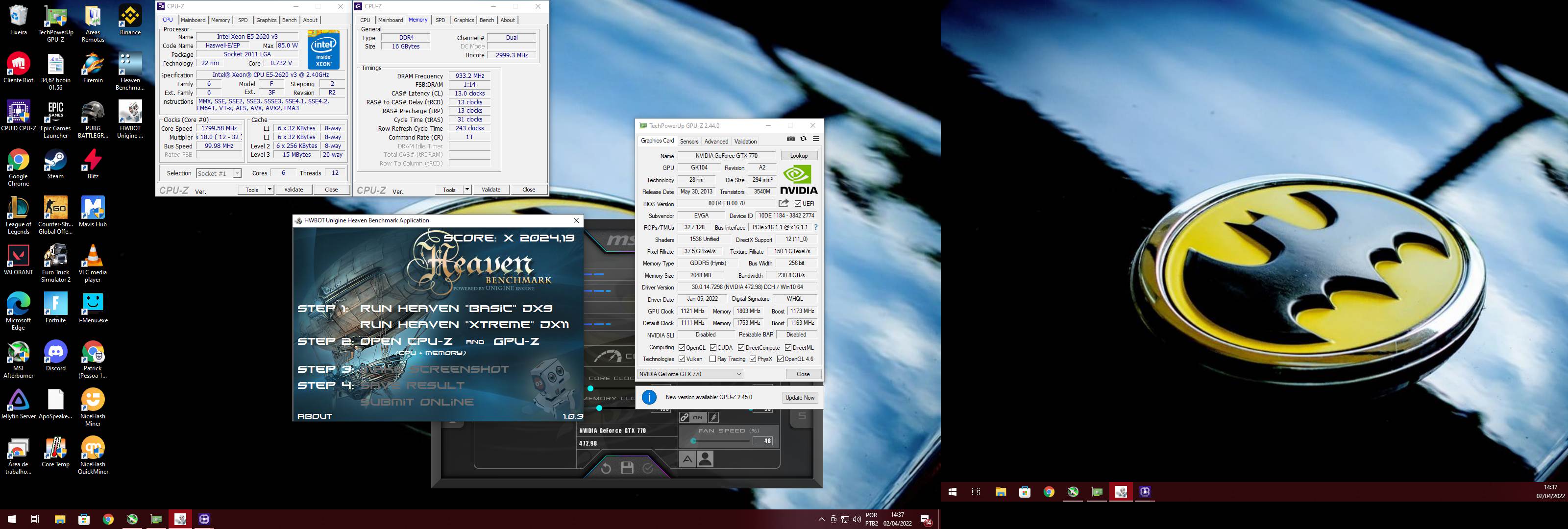Open HWBOT Unigine desktop icon
This screenshot has width=1568, height=529.
(x=130, y=120)
